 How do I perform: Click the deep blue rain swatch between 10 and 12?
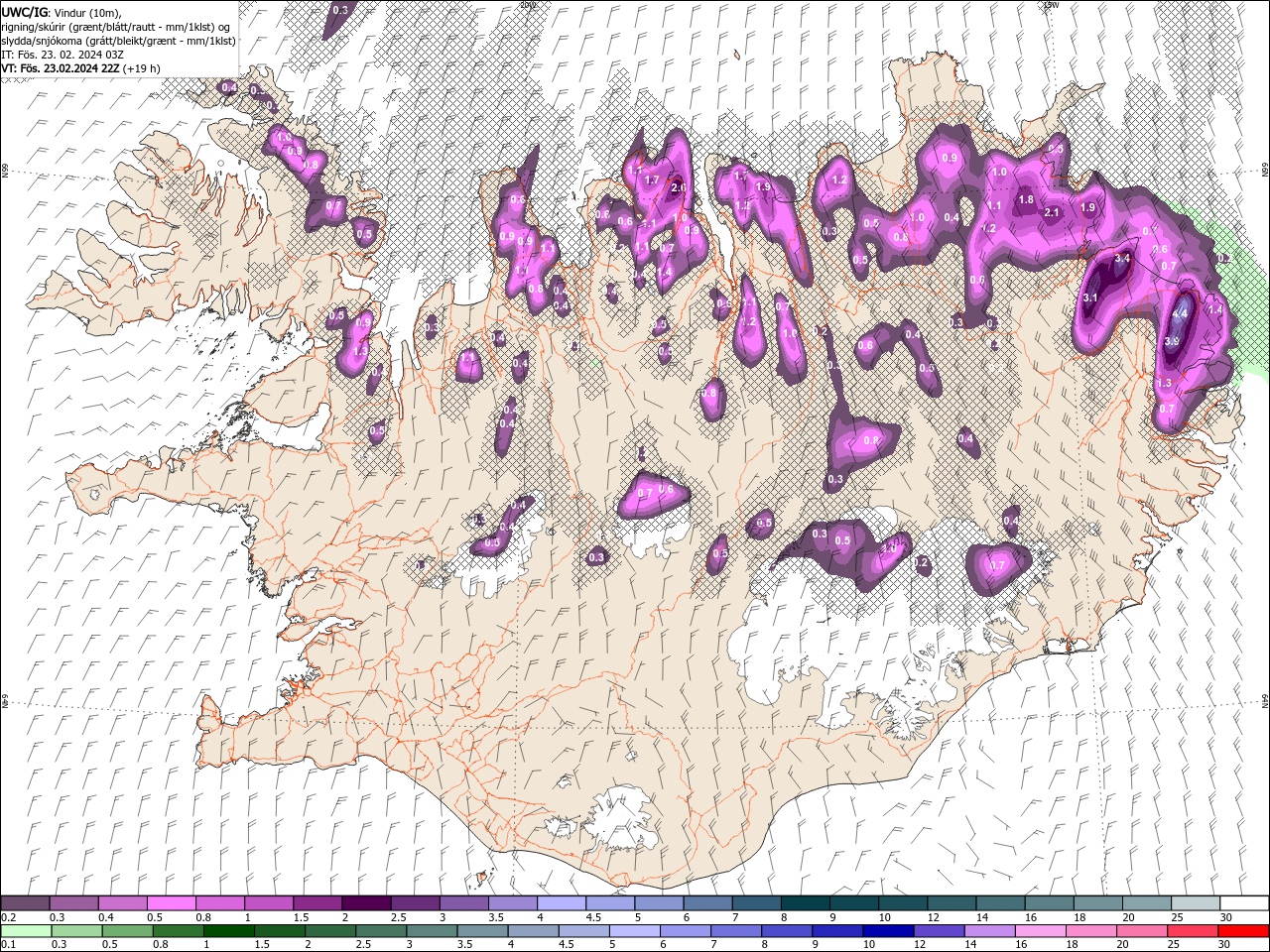tap(887, 931)
